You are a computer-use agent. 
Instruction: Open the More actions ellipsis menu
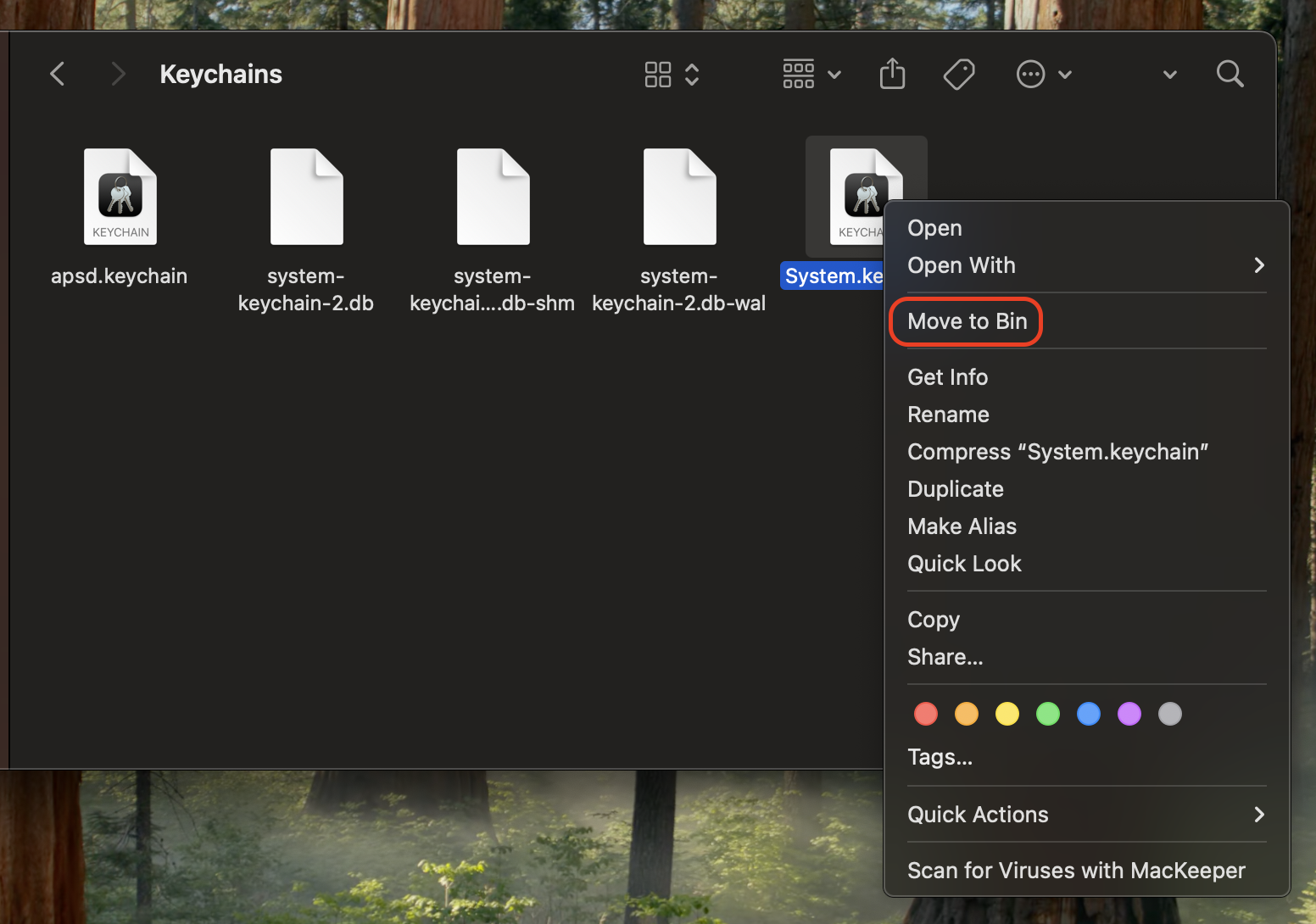pos(1030,75)
